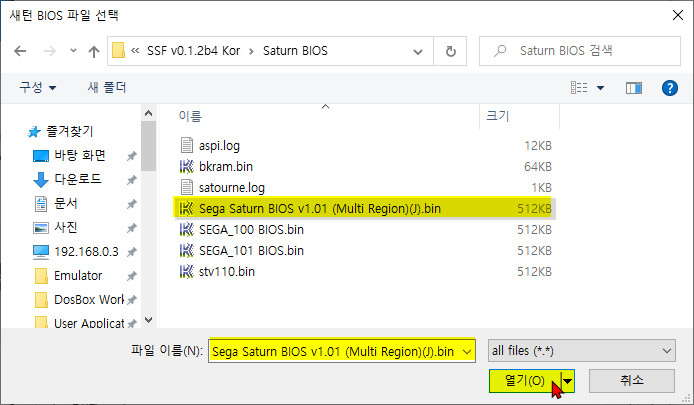The width and height of the screenshot is (694, 405).
Task: Select the satourne.log file
Action: pos(365,187)
